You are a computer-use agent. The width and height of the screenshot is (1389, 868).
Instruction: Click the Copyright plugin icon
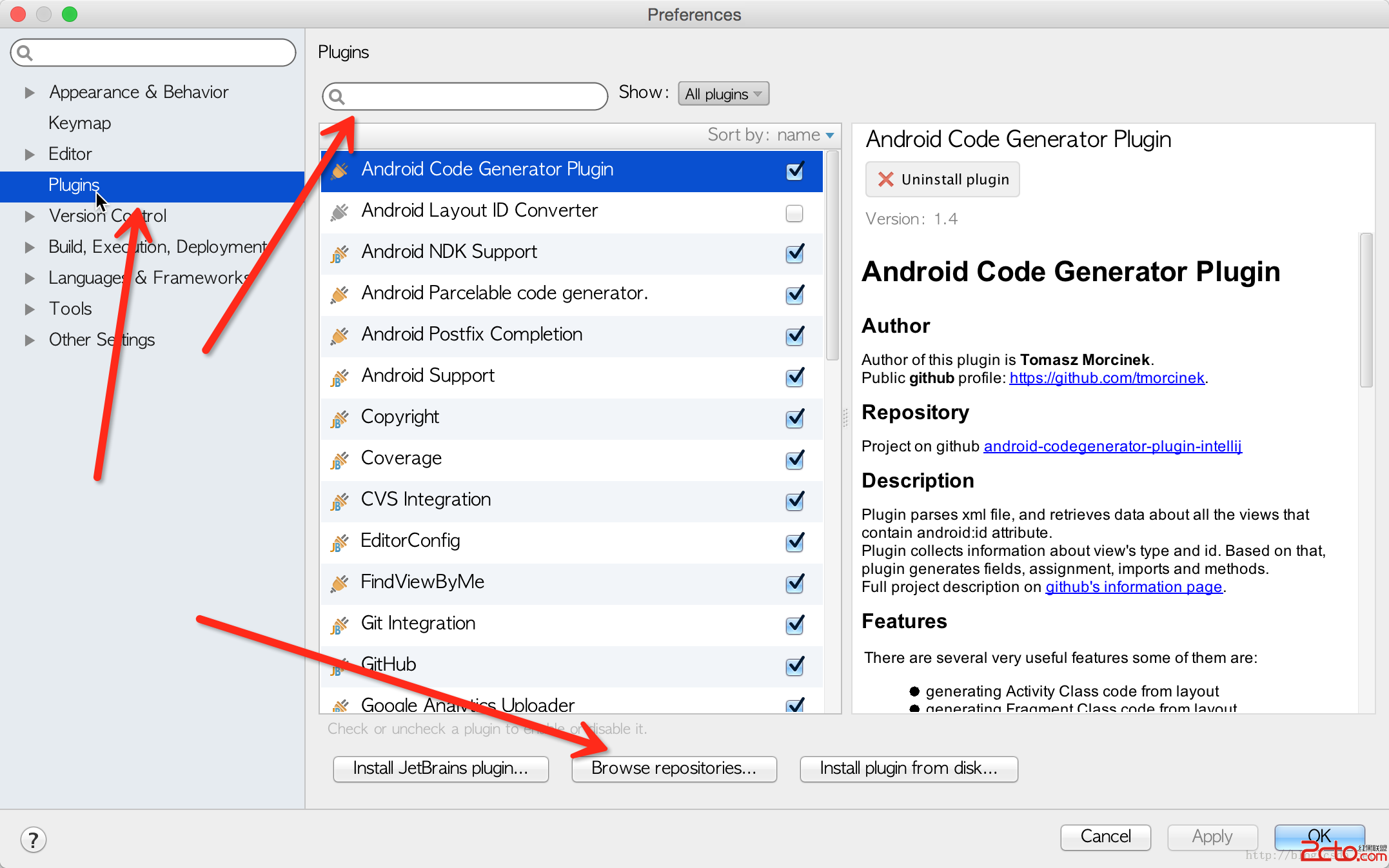339,419
